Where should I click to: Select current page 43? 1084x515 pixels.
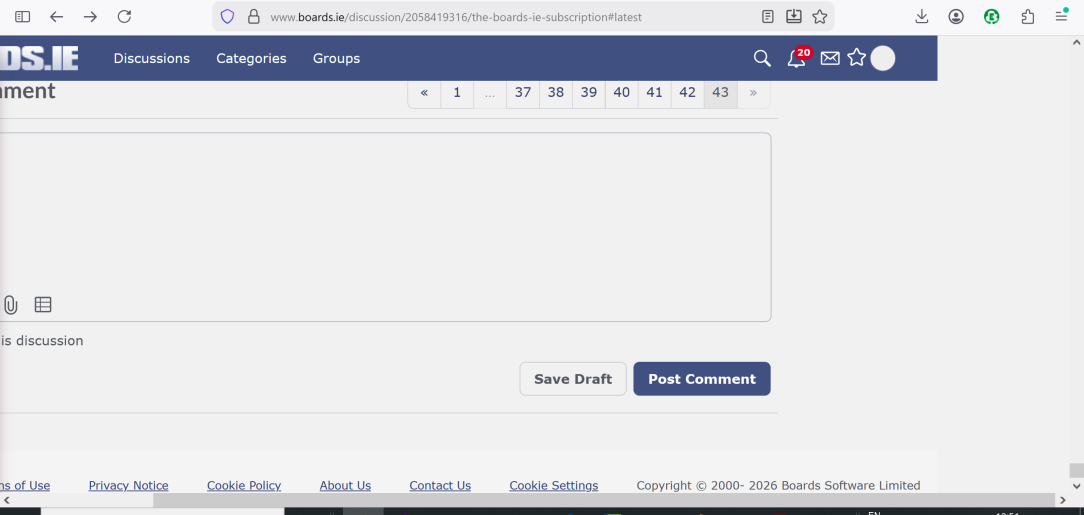pyautogui.click(x=720, y=93)
